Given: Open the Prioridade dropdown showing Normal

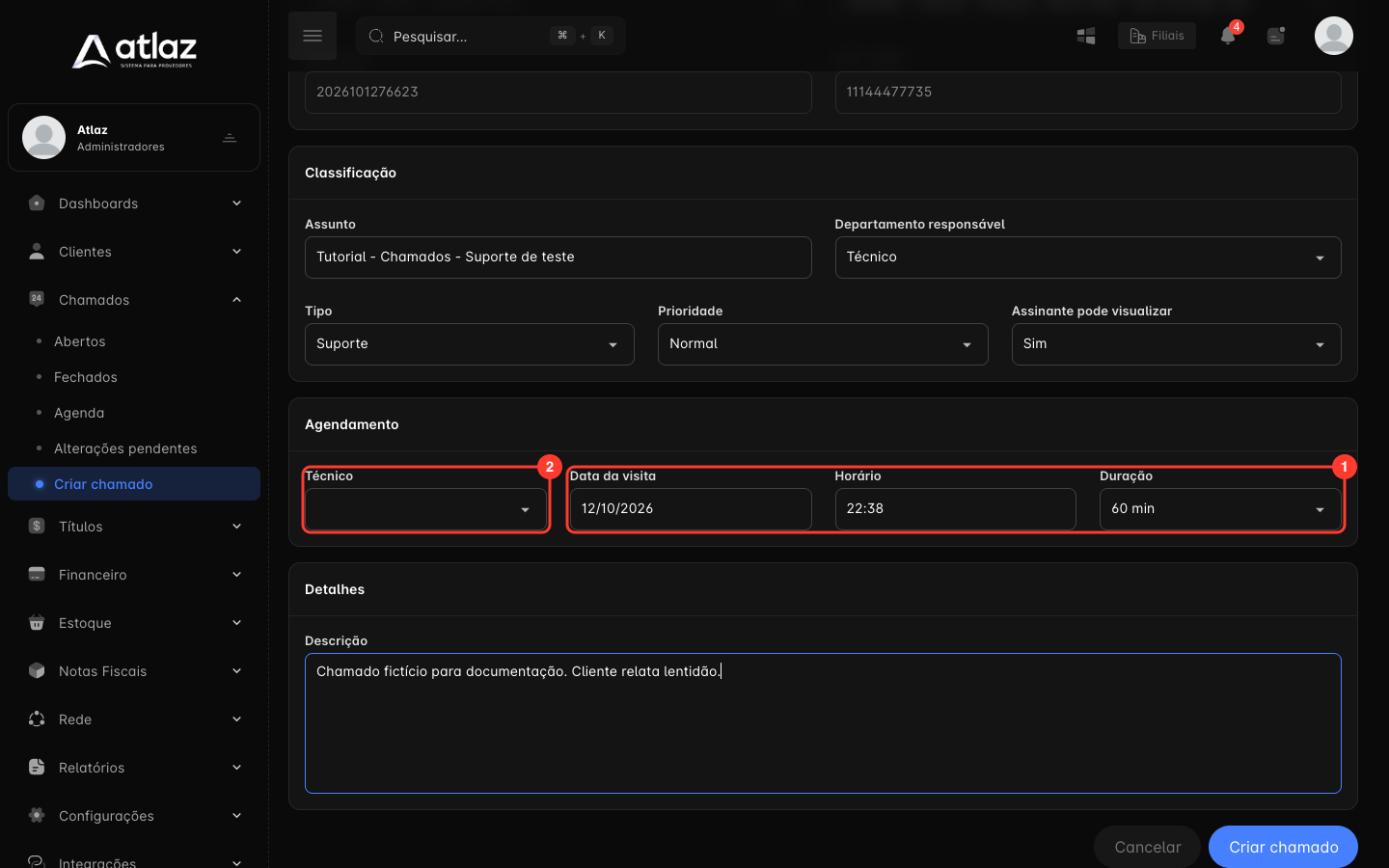Looking at the screenshot, I should point(823,344).
